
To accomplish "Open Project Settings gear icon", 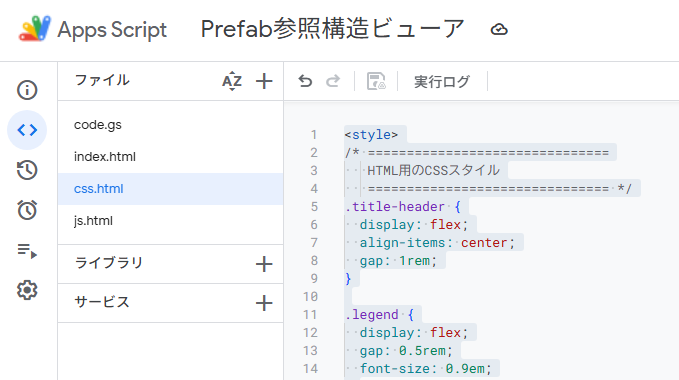I will tap(27, 290).
